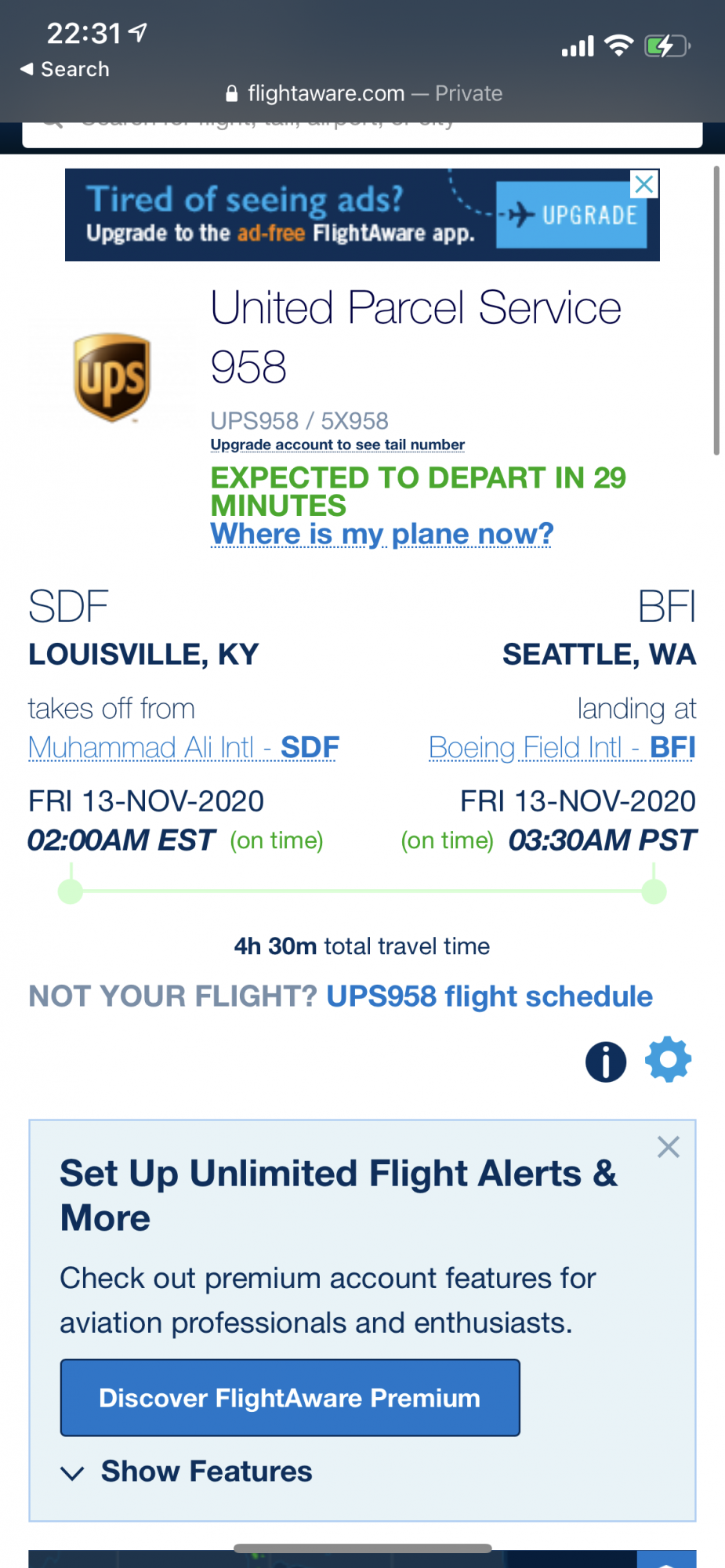Click Discover FlightAware Premium button
The height and width of the screenshot is (1568, 725).
pos(290,1398)
